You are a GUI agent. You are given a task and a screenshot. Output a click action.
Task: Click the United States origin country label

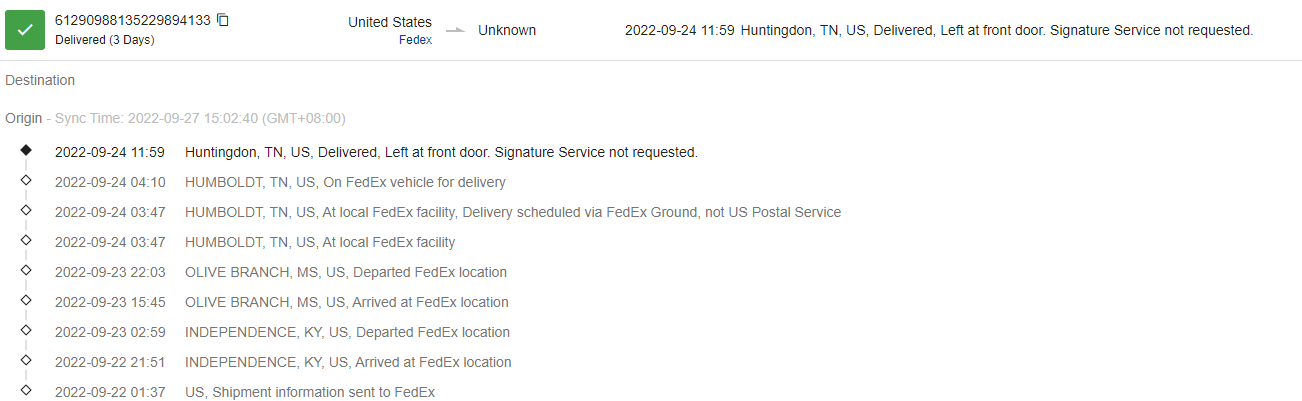tap(390, 22)
